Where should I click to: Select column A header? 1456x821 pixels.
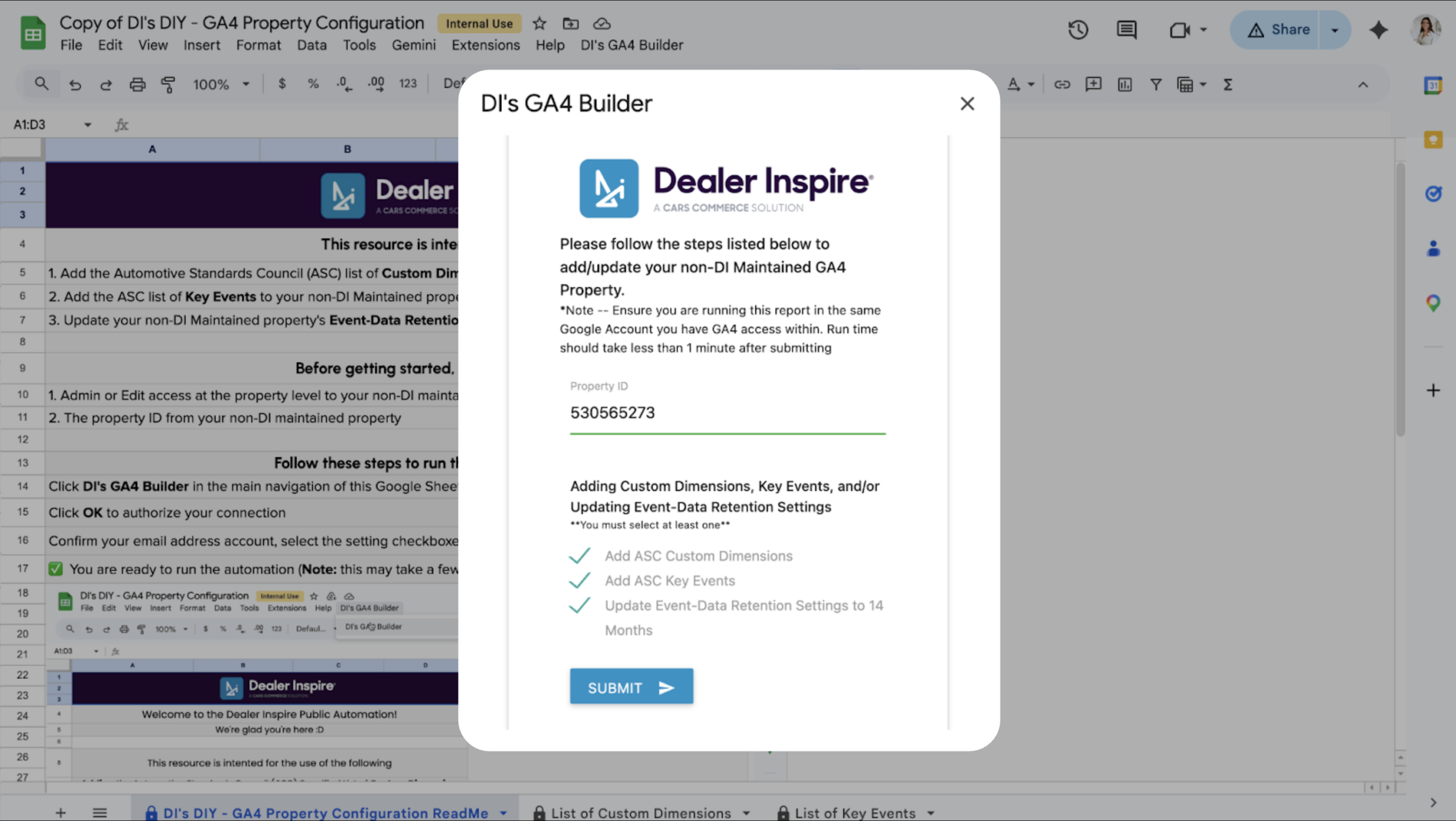152,149
